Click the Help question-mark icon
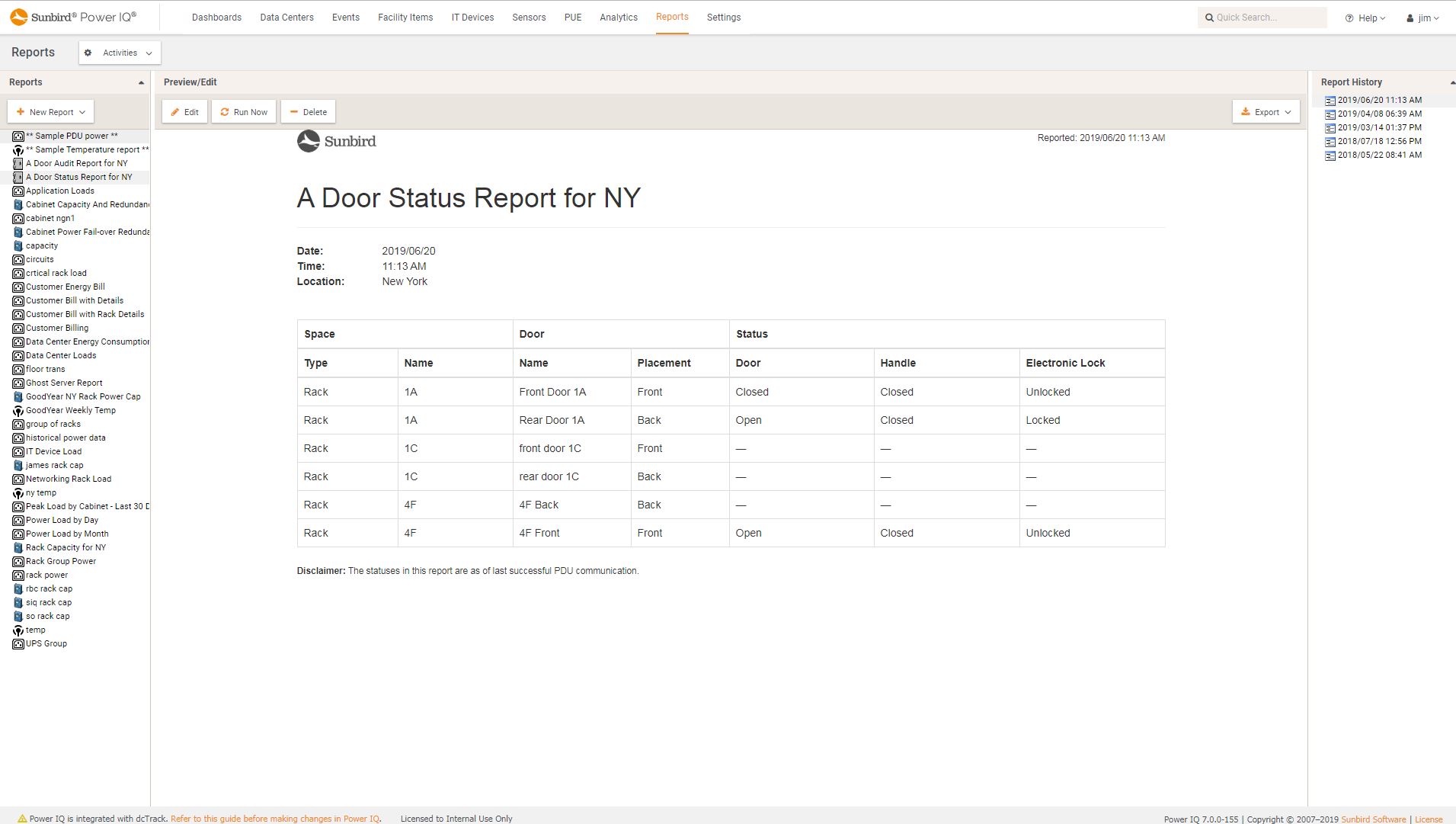The width and height of the screenshot is (1456, 824). (1349, 18)
